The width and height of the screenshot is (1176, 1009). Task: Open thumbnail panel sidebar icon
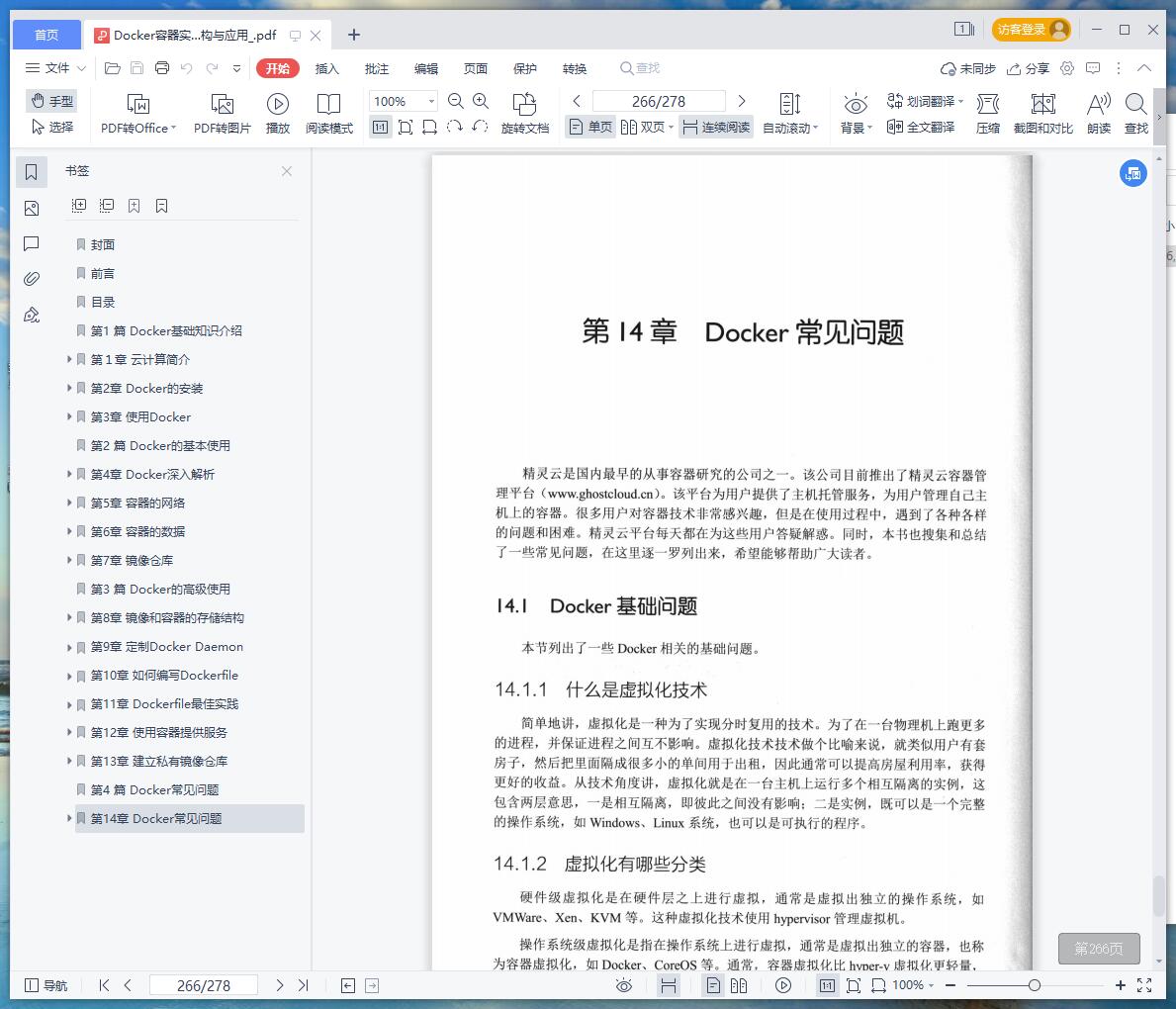tap(32, 208)
